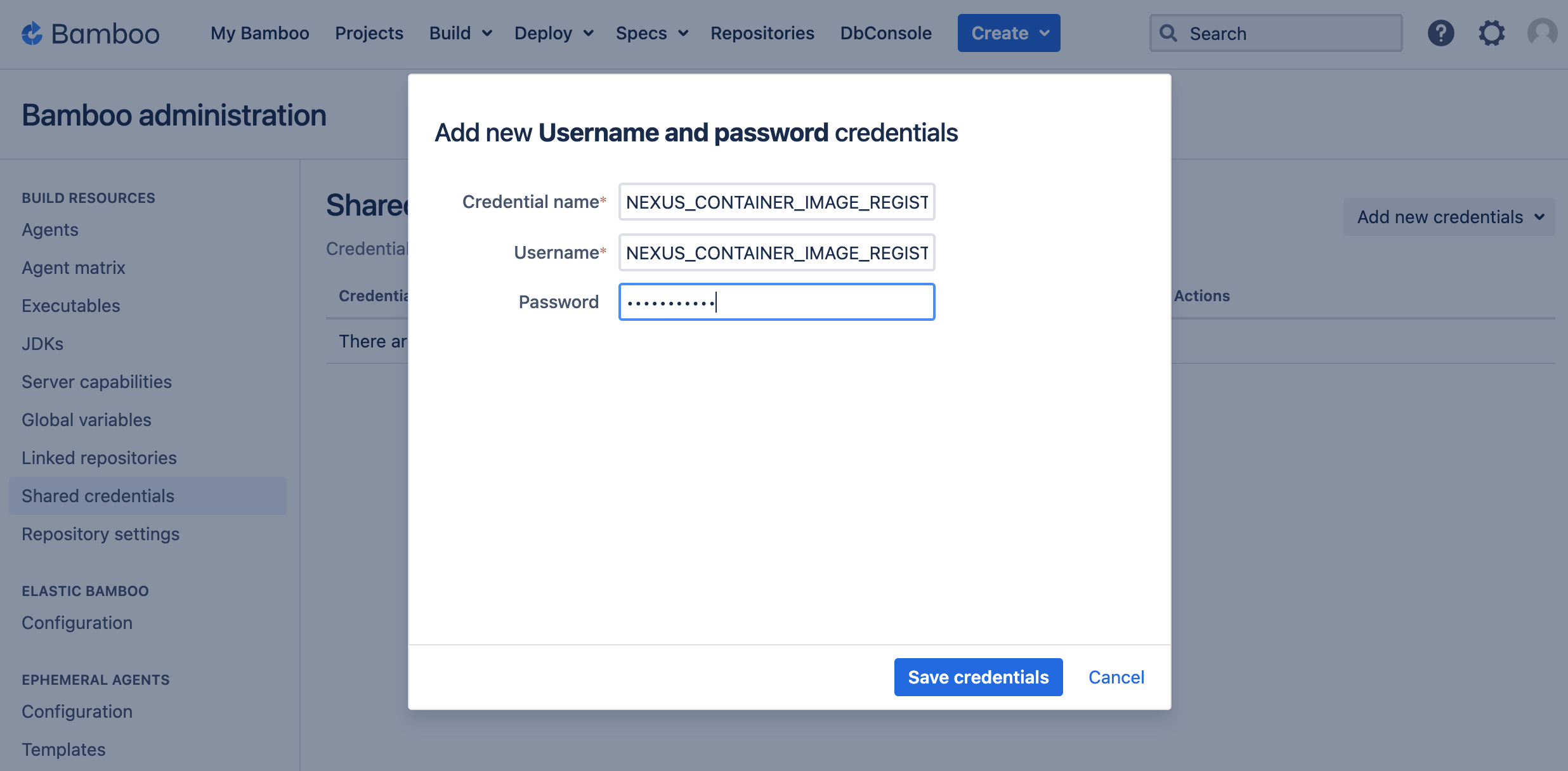1568x771 pixels.
Task: Click the search magnifier icon
Action: click(1168, 33)
